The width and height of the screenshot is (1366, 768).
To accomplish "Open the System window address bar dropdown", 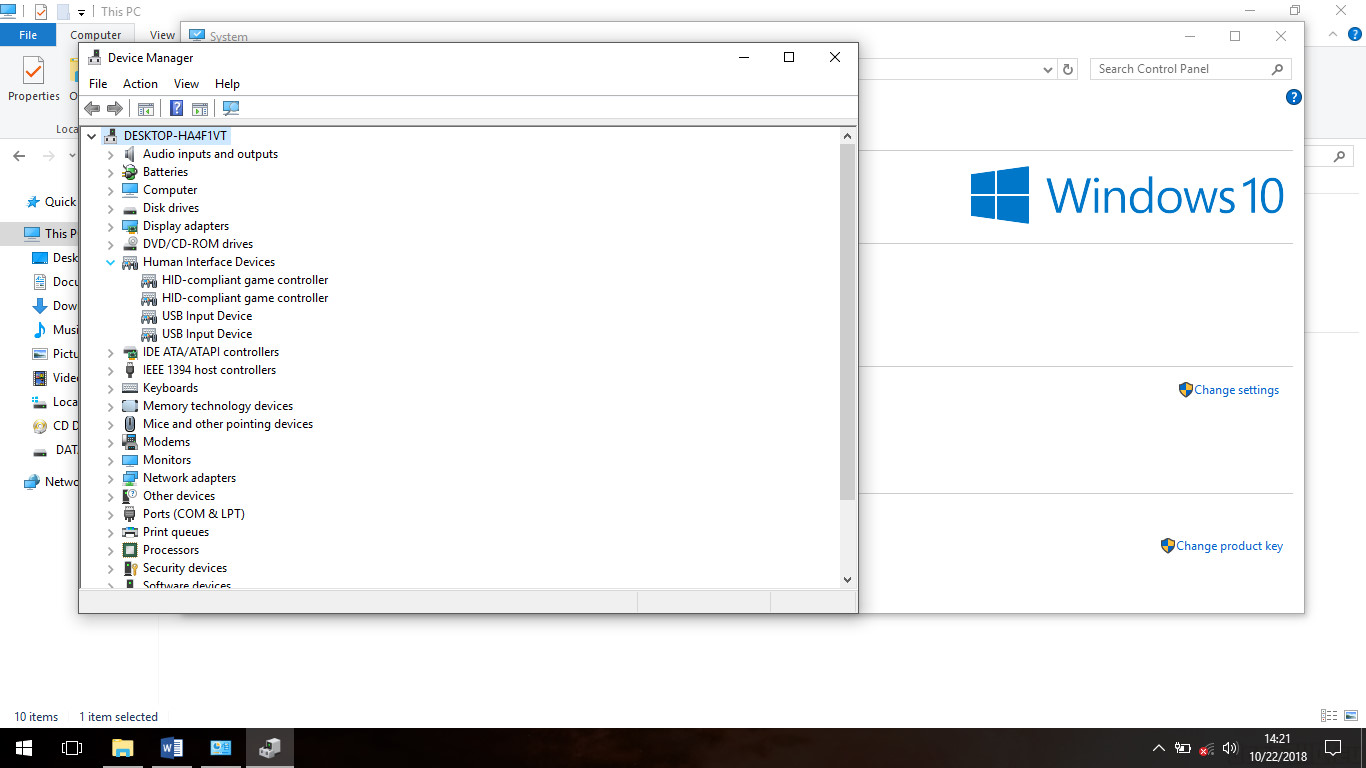I will 1048,69.
